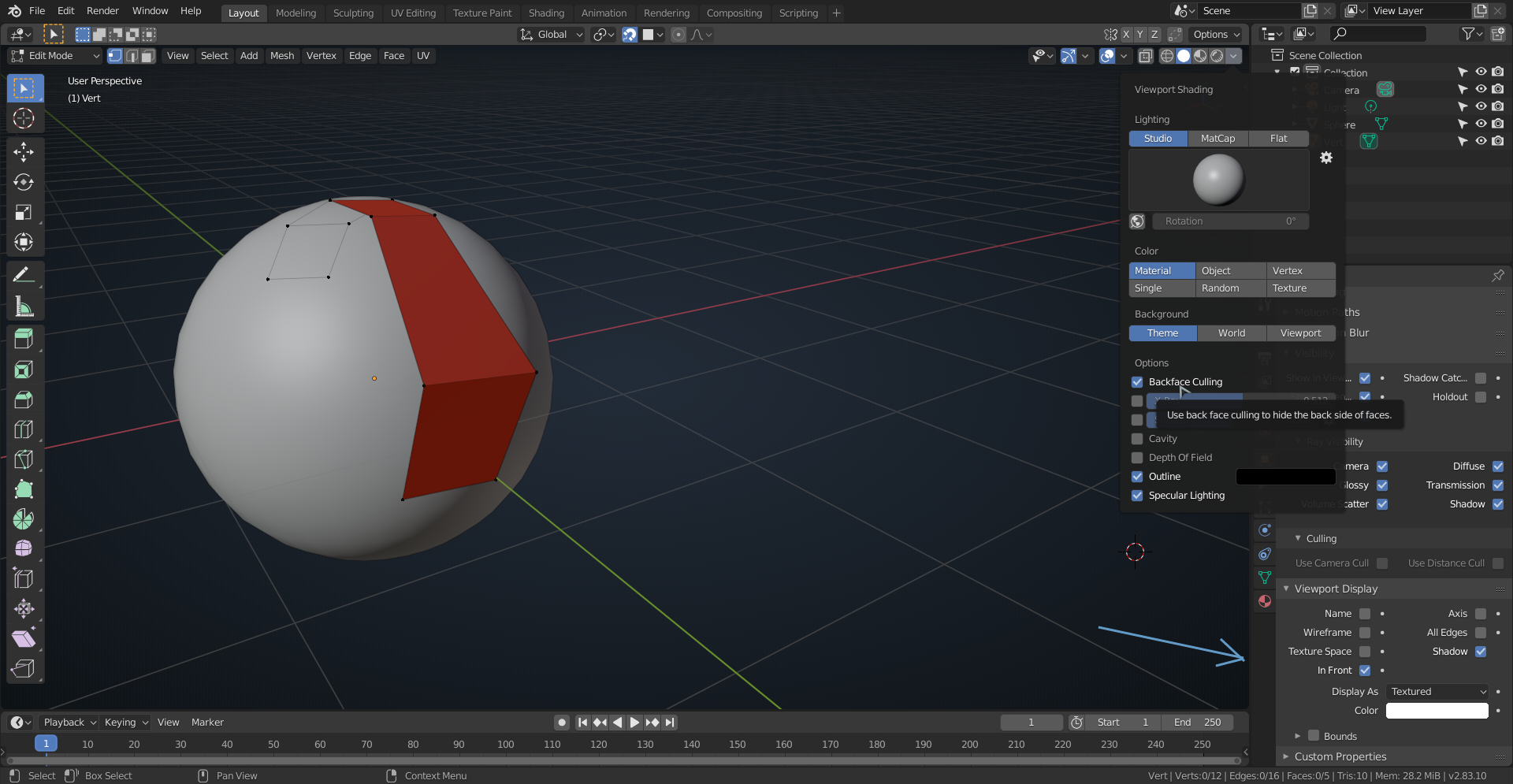Screen dimensions: 1513x784
Task: Select the Smooth vertices tool
Action: pyautogui.click(x=24, y=549)
